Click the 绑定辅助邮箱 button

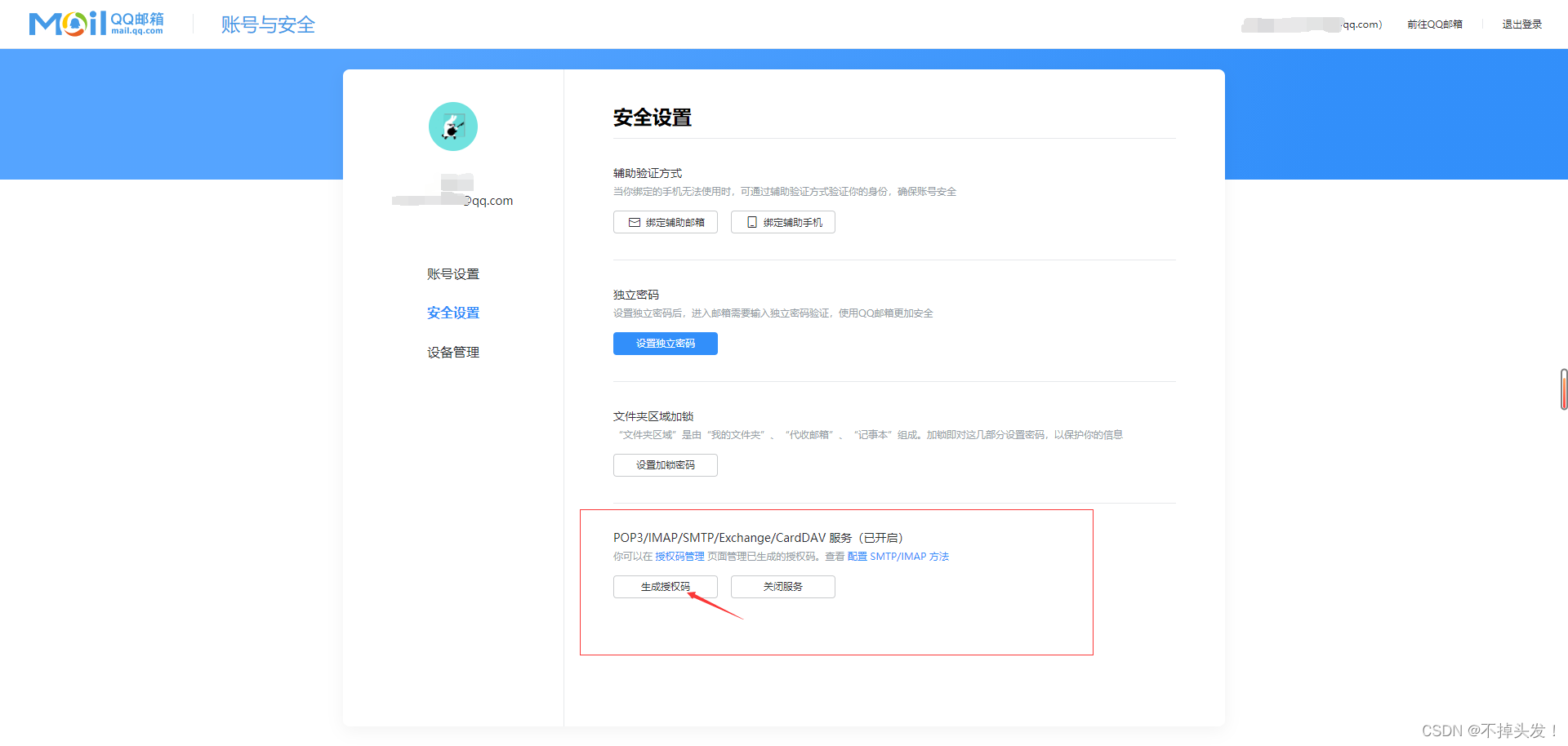(665, 221)
